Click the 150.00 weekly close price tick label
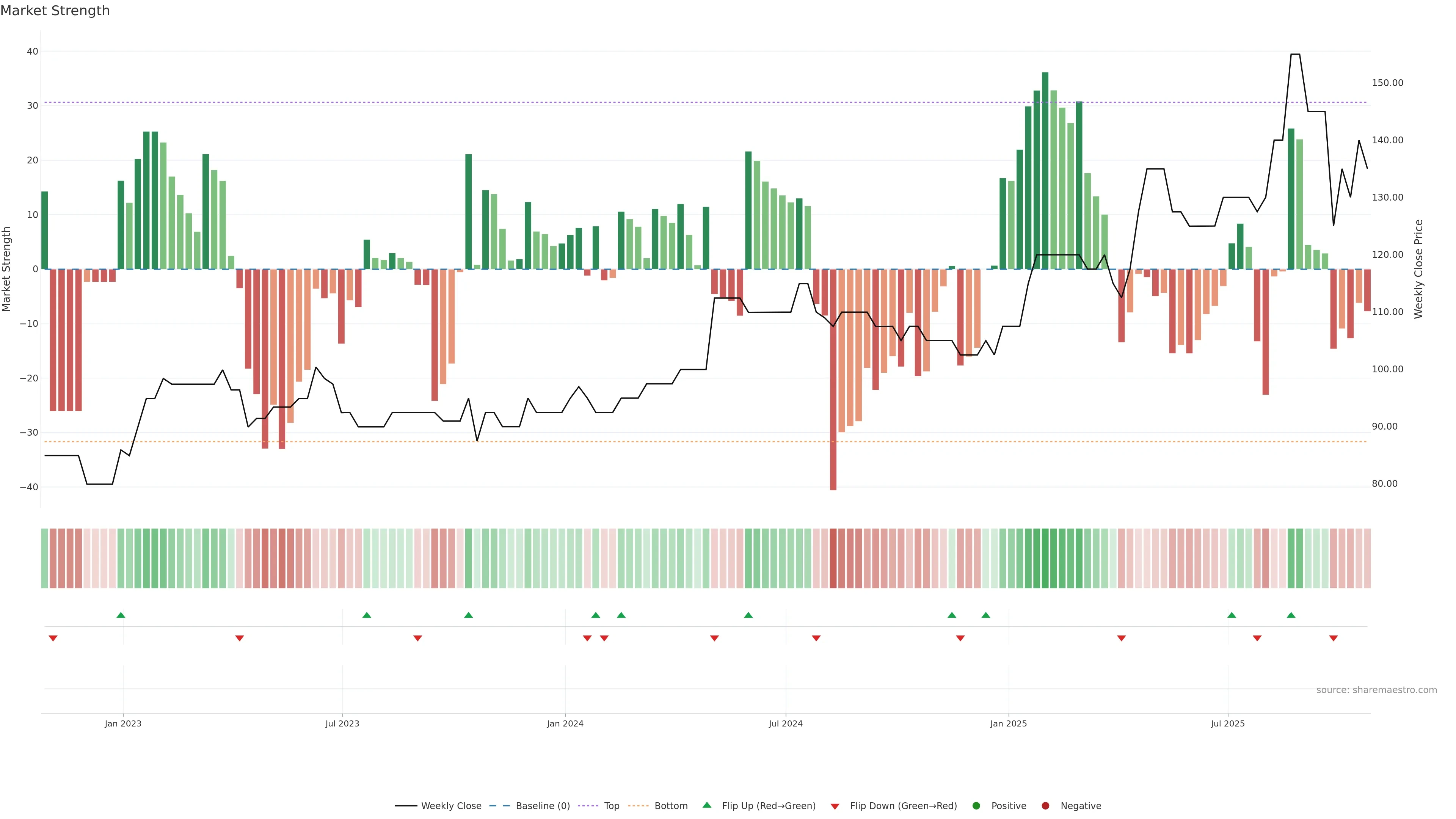1456x819 pixels. pos(1387,83)
